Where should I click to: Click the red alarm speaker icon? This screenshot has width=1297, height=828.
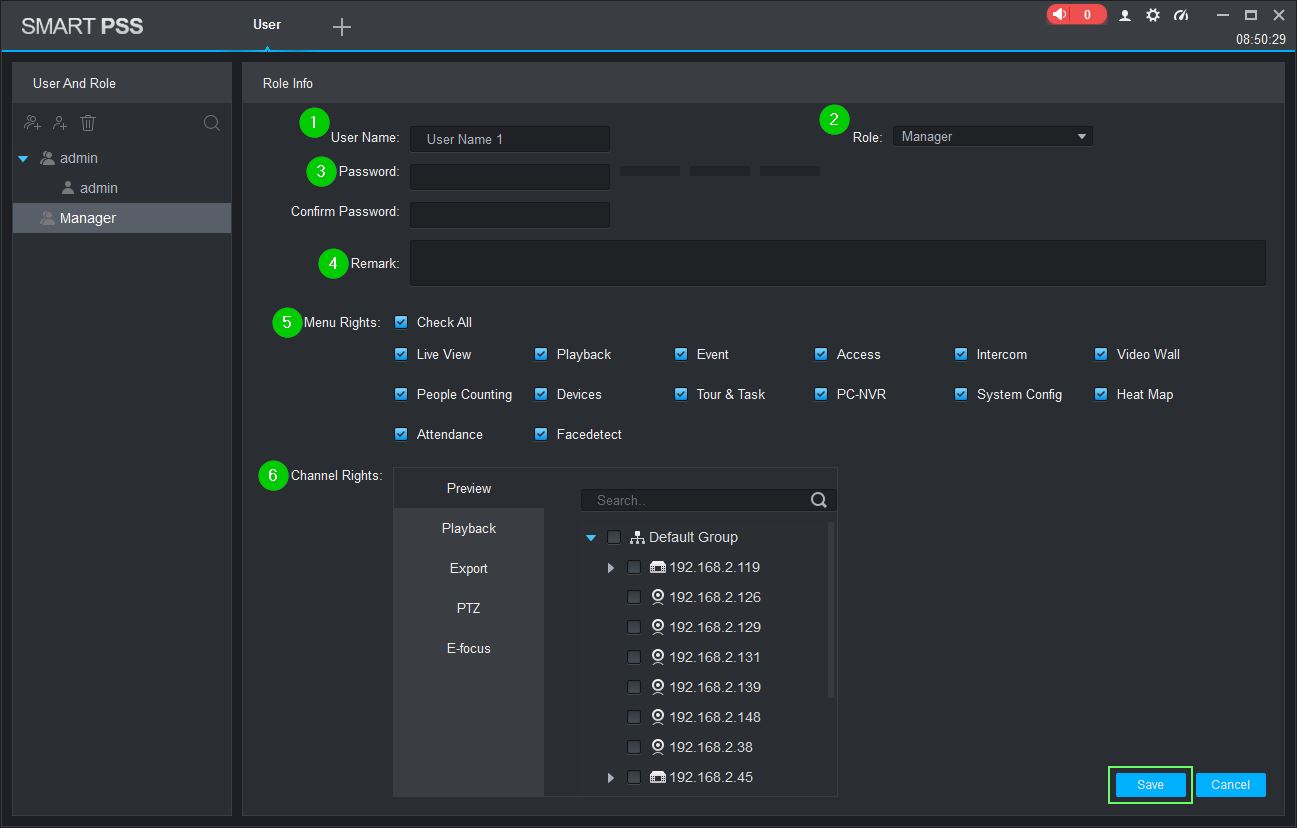point(1060,15)
